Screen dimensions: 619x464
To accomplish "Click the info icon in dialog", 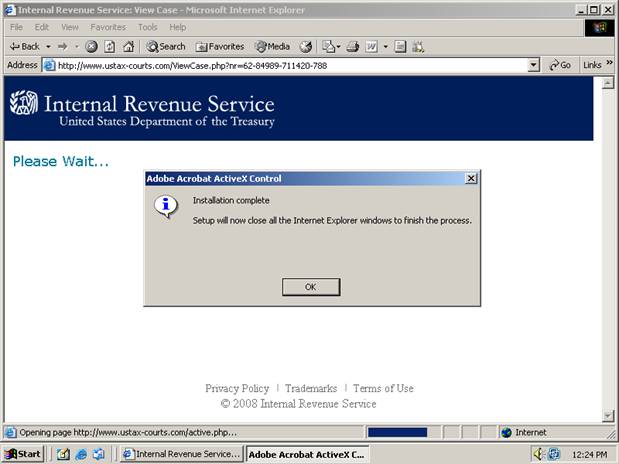I will (166, 205).
